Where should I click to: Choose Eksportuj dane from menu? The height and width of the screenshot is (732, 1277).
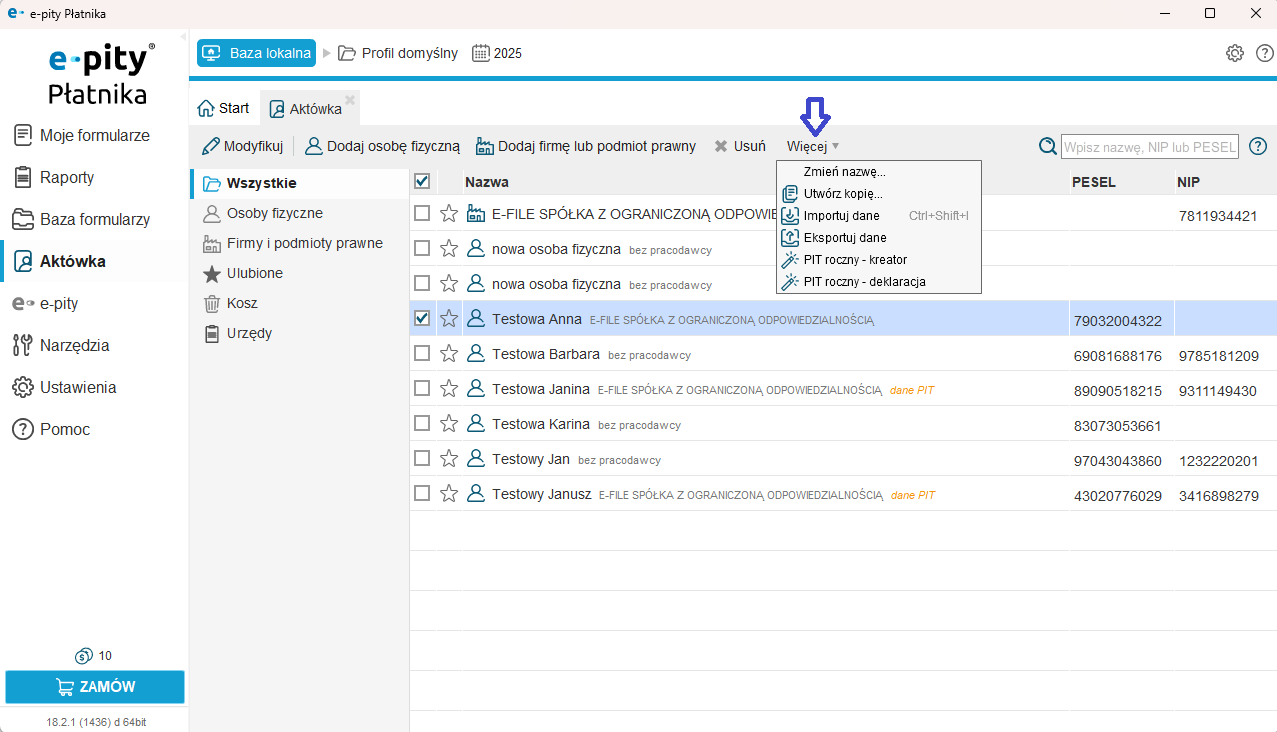[x=844, y=238]
